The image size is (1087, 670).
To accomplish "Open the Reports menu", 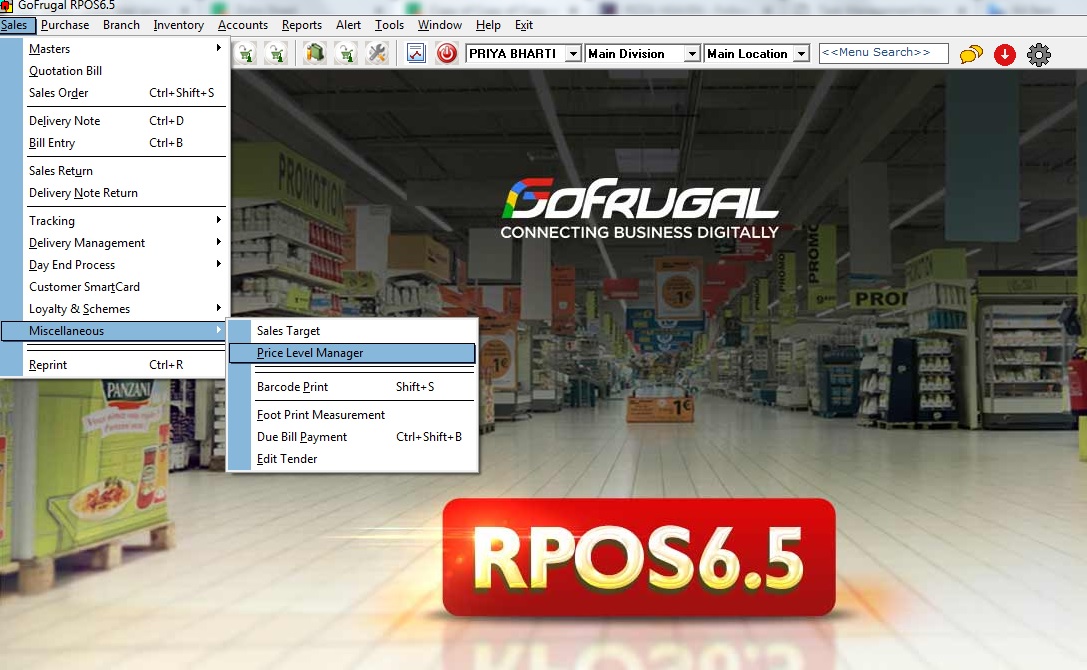I will [301, 25].
